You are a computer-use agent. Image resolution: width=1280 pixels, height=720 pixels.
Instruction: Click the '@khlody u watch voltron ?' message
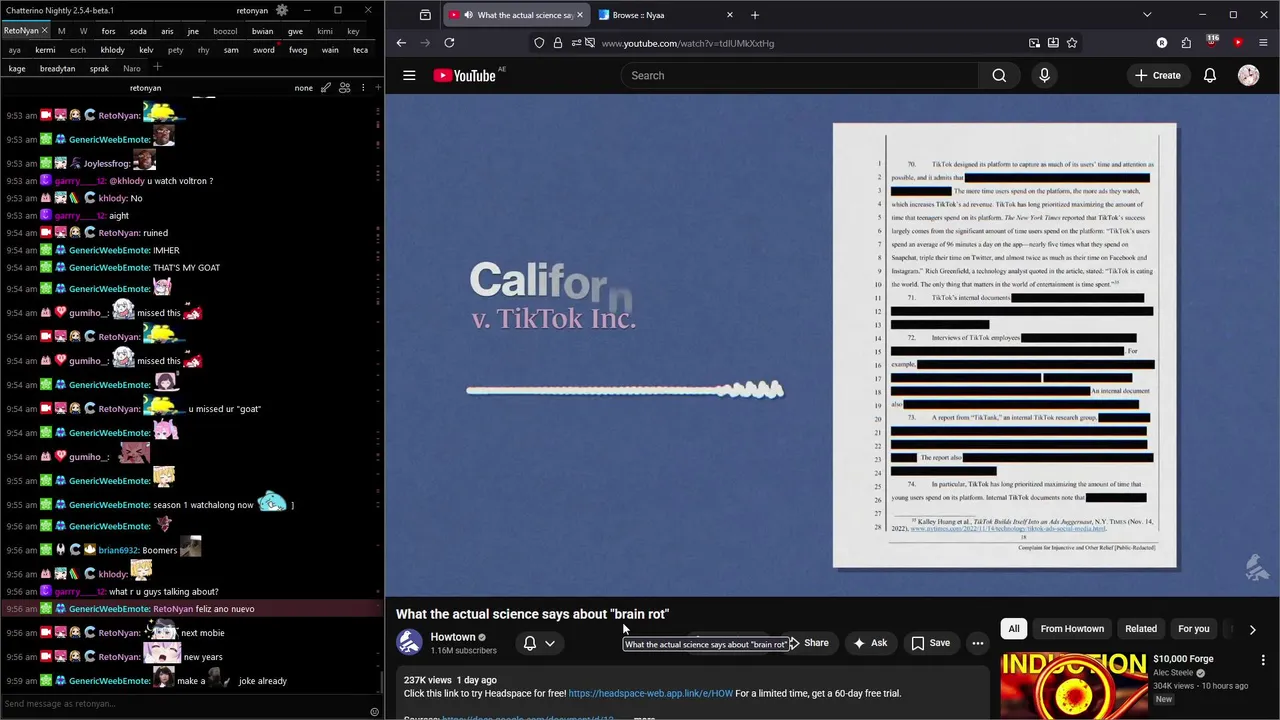161,181
